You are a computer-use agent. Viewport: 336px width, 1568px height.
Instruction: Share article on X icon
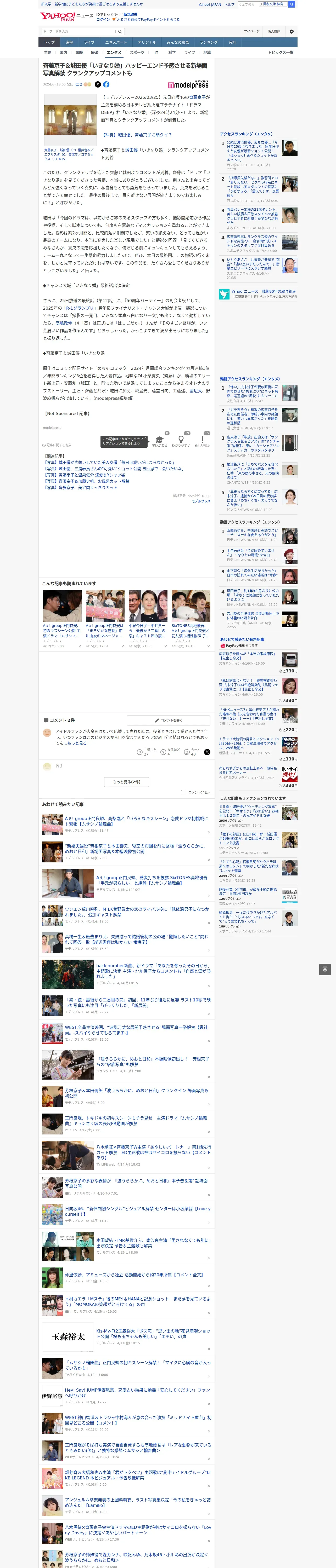[98, 85]
